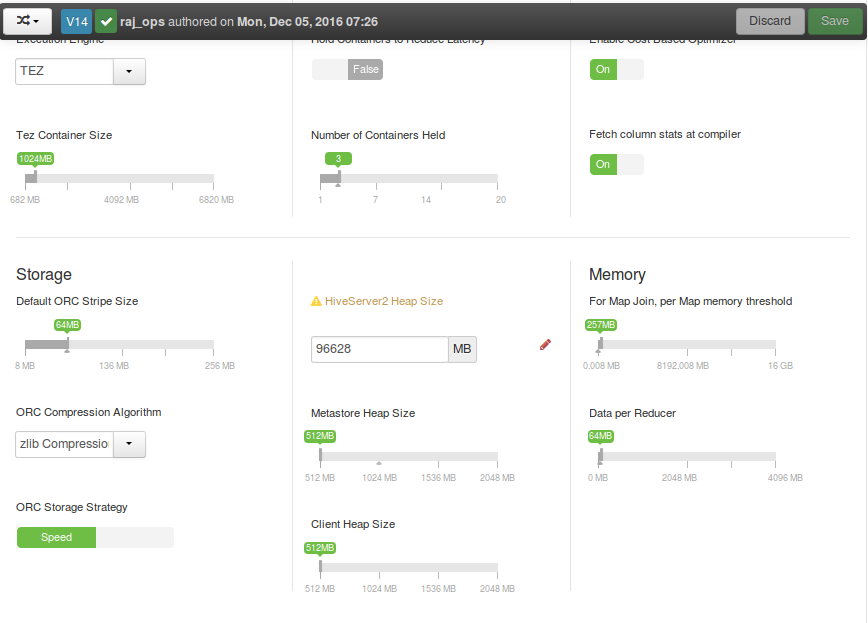Click the 6820 MB slider tick label
Image resolution: width=868 pixels, height=623 pixels.
(x=216, y=200)
